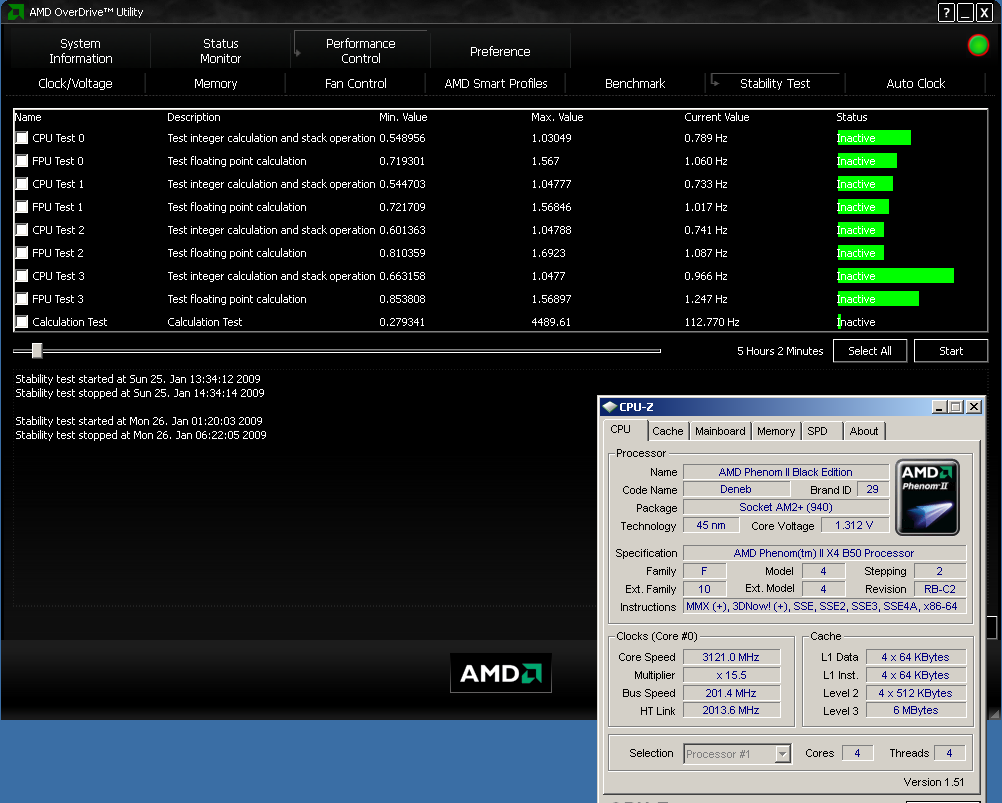The height and width of the screenshot is (803, 1002).
Task: Open the OverDrive help question mark button
Action: tap(946, 12)
